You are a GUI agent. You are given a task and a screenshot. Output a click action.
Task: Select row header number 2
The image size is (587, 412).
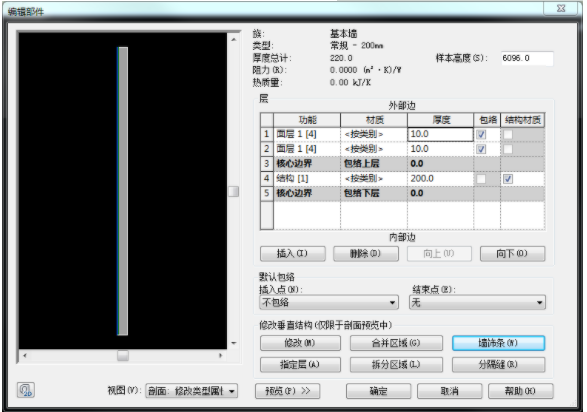coord(267,149)
